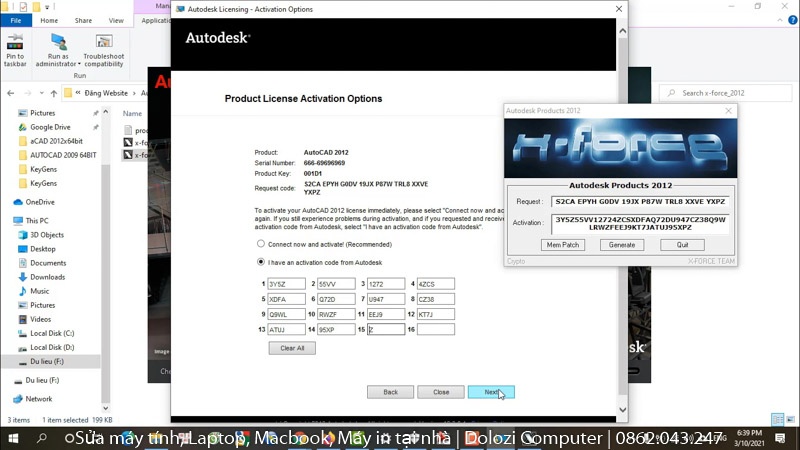Screen dimensions: 800x450
Task: Click Next to continue activation
Action: coord(491,392)
